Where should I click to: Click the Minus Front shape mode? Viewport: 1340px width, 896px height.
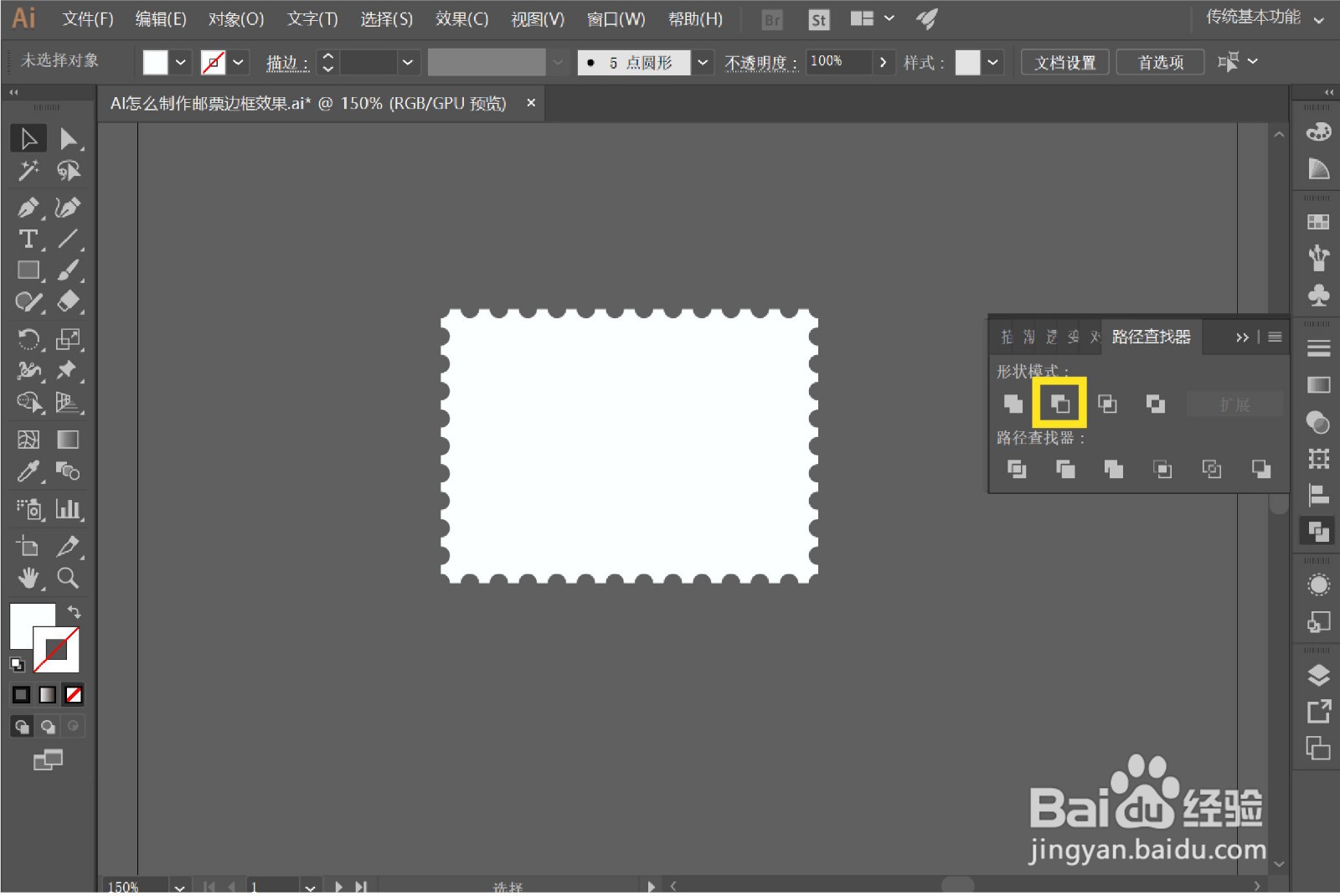(x=1060, y=404)
